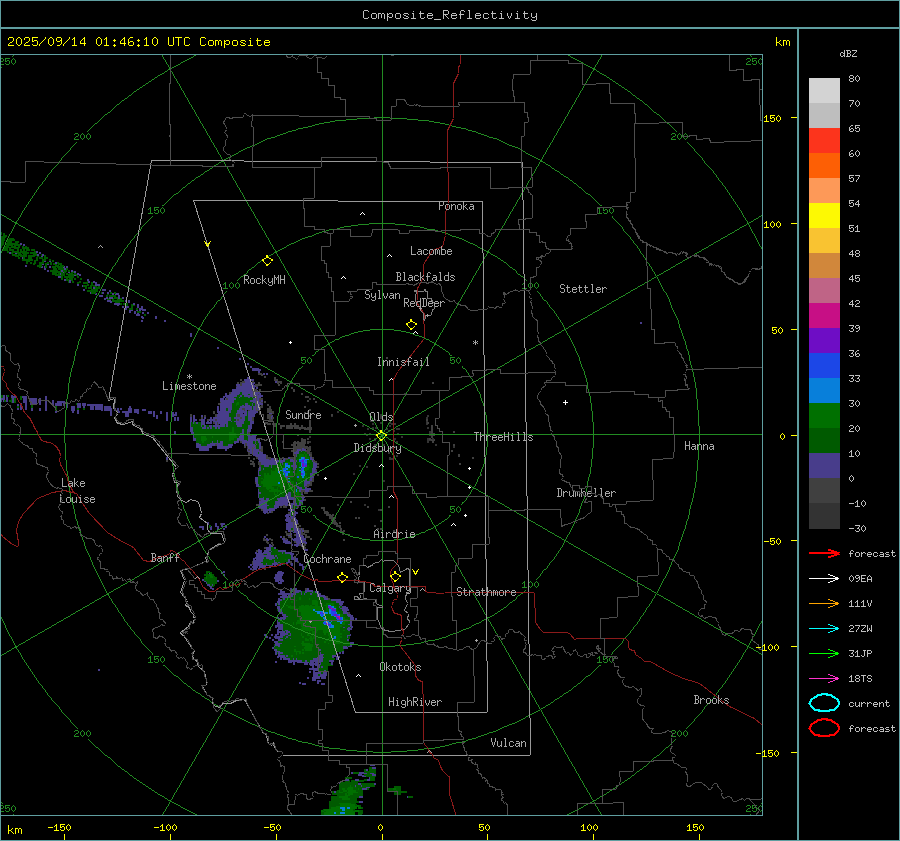This screenshot has height=841, width=900.
Task: Select the Lacombe label
Action: point(431,251)
